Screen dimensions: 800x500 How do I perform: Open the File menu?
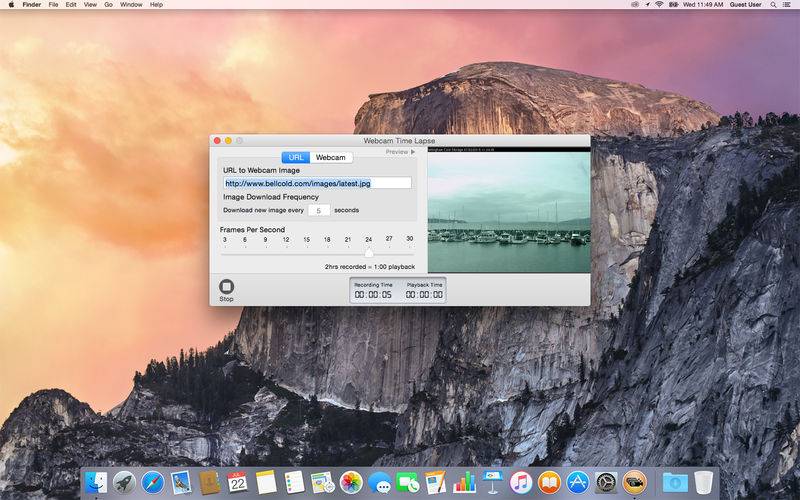53,5
